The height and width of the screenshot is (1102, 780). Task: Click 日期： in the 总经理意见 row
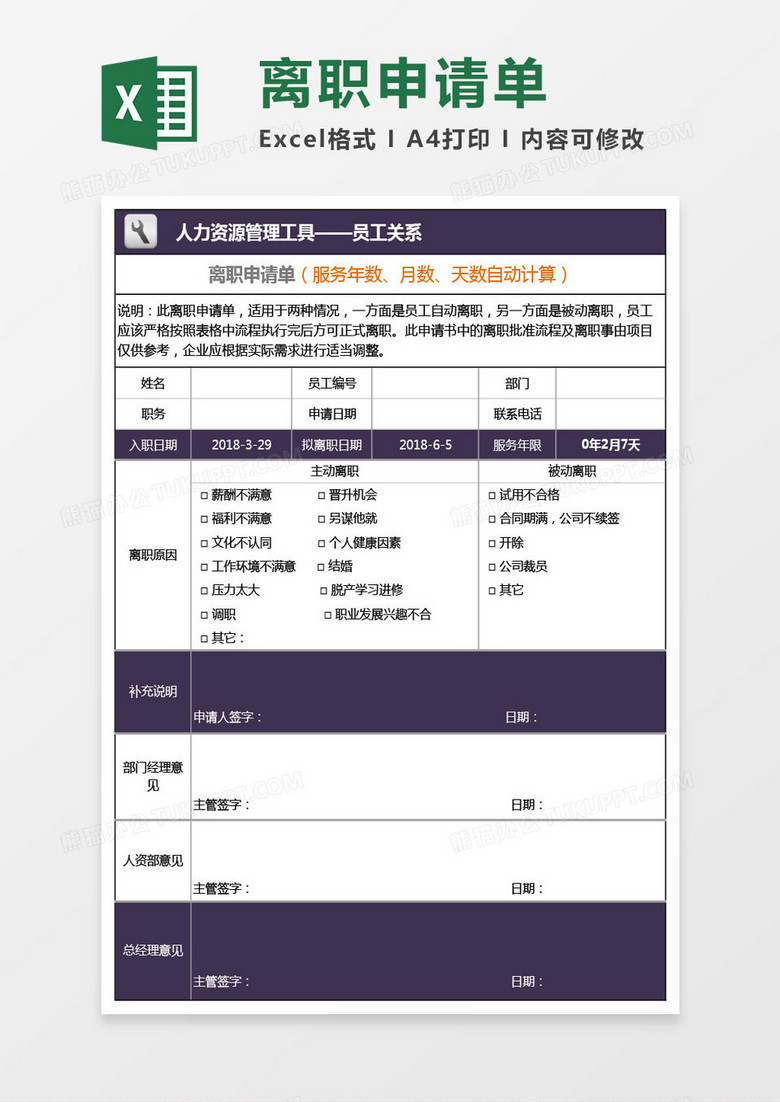coord(526,982)
